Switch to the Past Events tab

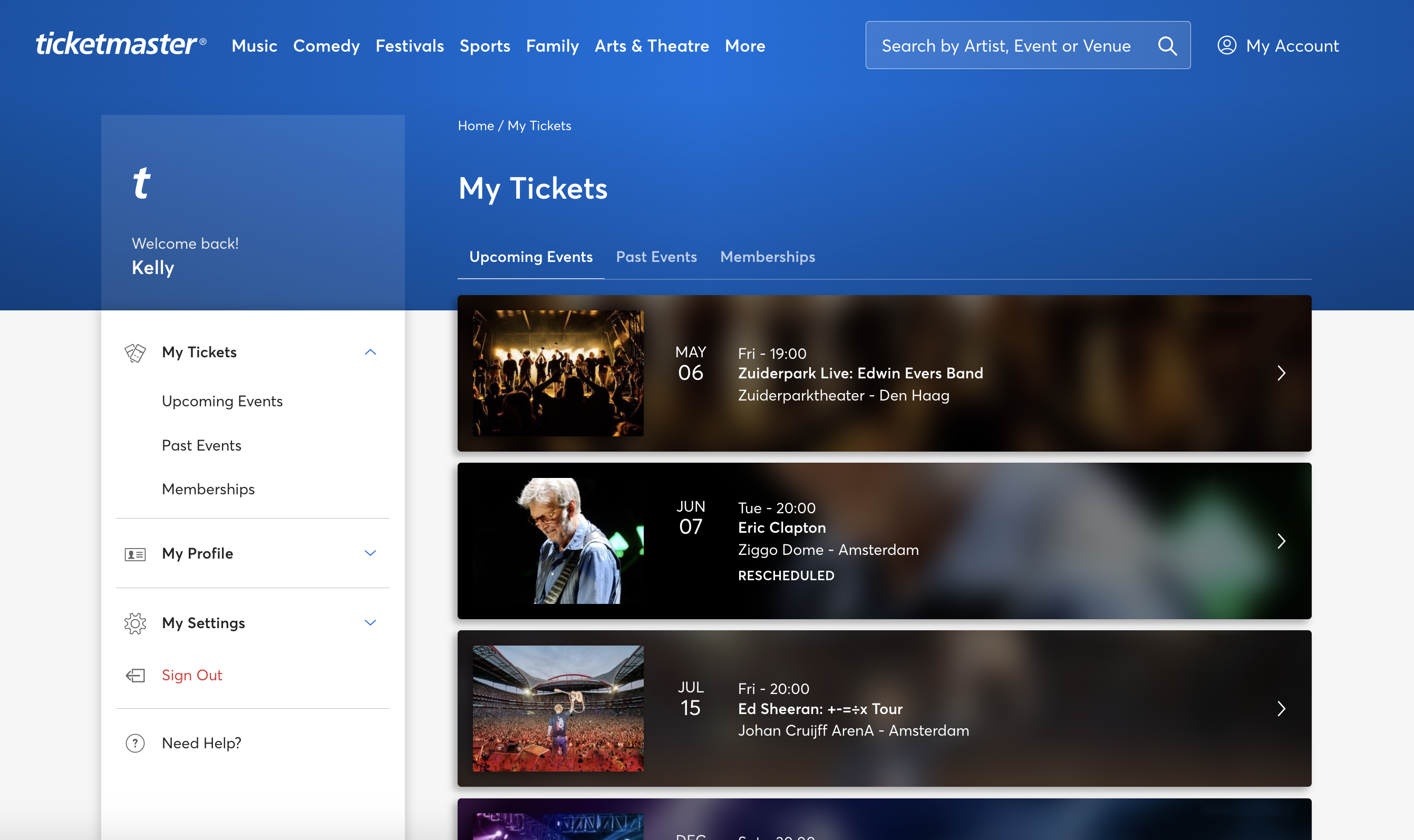click(656, 257)
